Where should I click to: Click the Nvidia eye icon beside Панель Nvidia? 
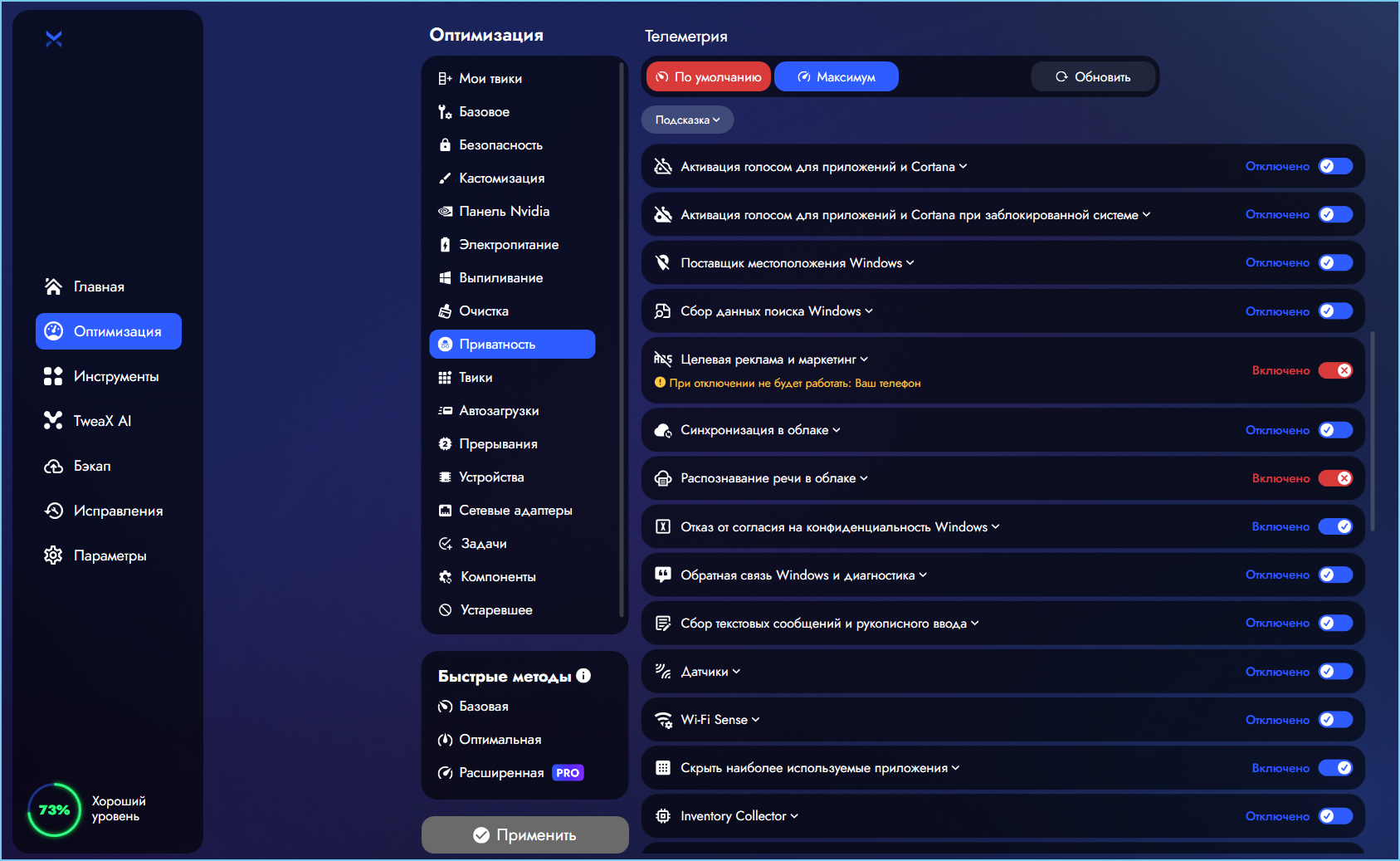445,211
